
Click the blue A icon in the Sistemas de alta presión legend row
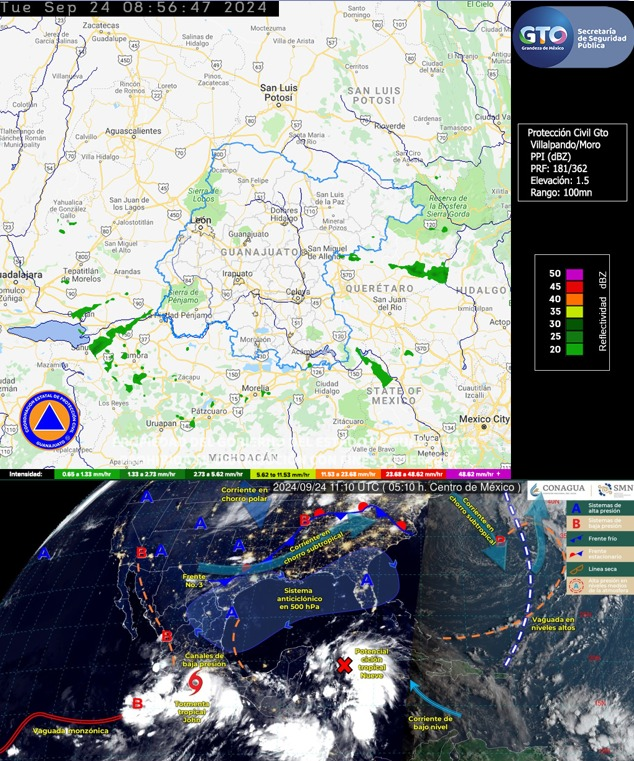point(576,508)
